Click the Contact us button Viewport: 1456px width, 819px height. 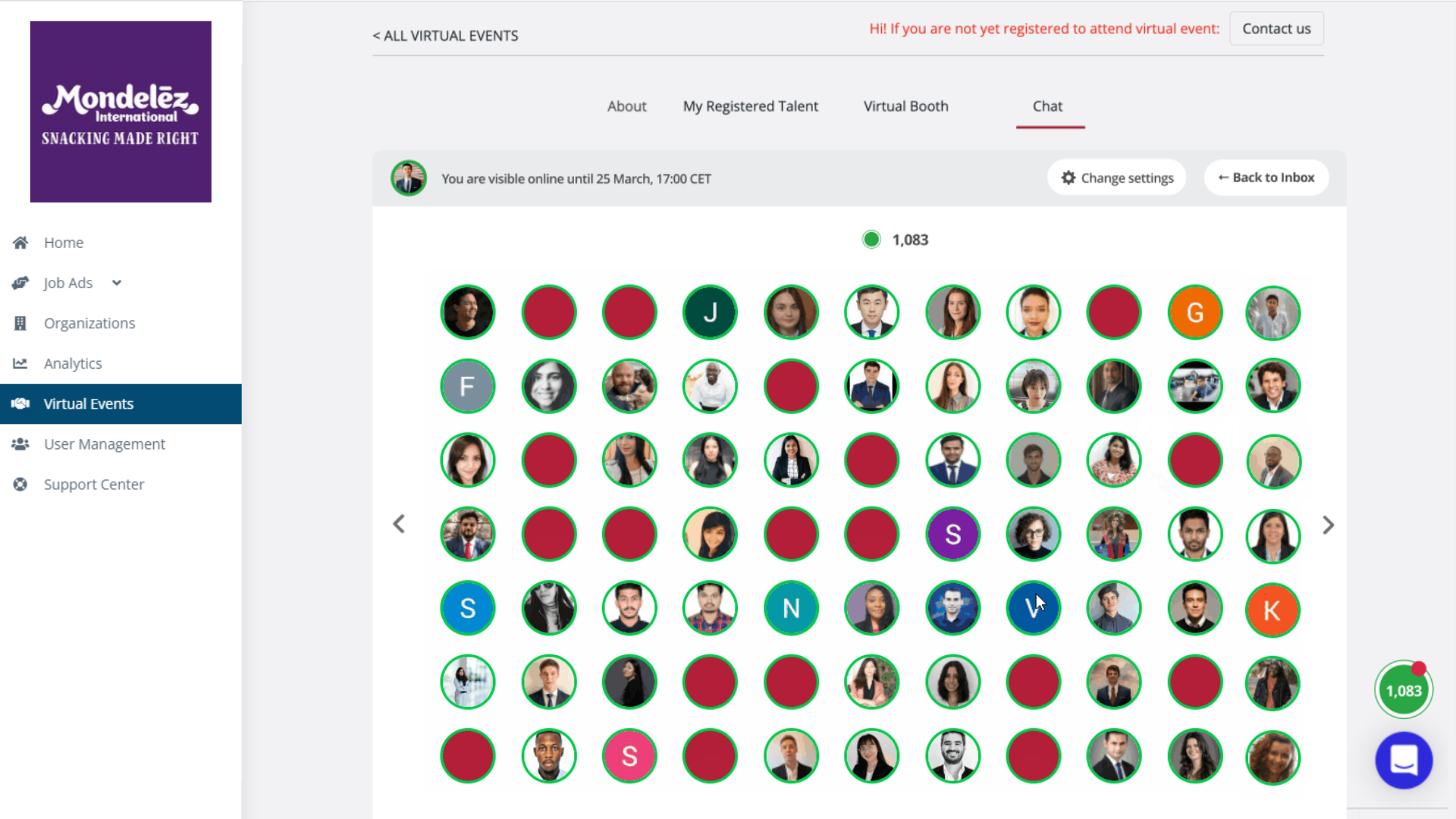point(1276,29)
